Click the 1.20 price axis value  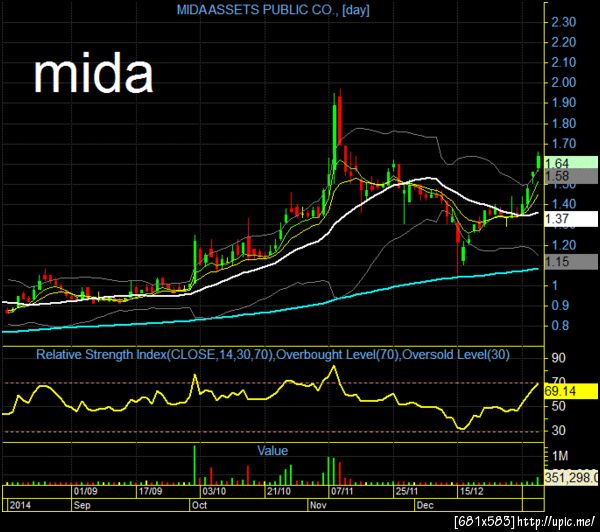click(563, 245)
